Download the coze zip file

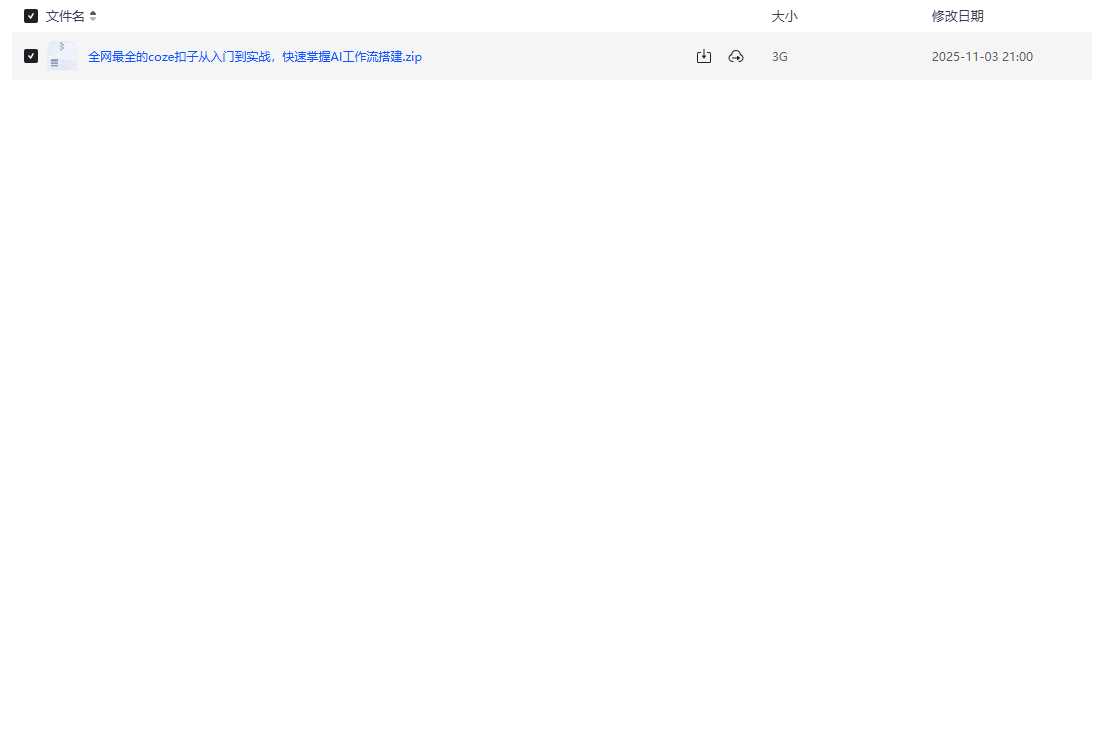704,57
